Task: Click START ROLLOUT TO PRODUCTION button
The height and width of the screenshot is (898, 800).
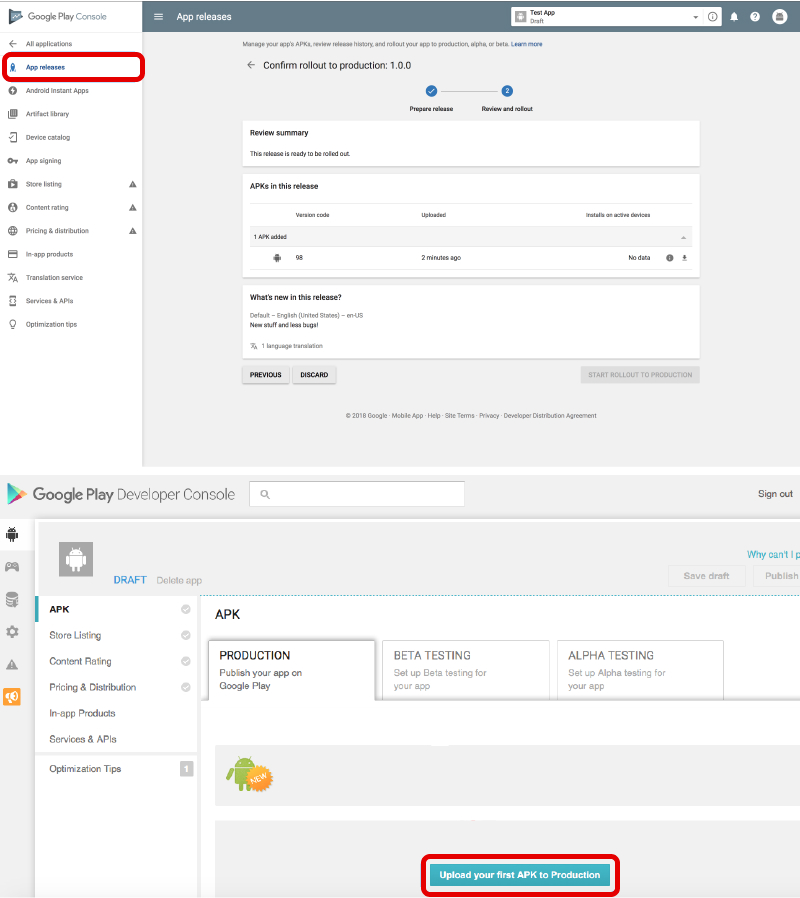Action: (x=640, y=375)
